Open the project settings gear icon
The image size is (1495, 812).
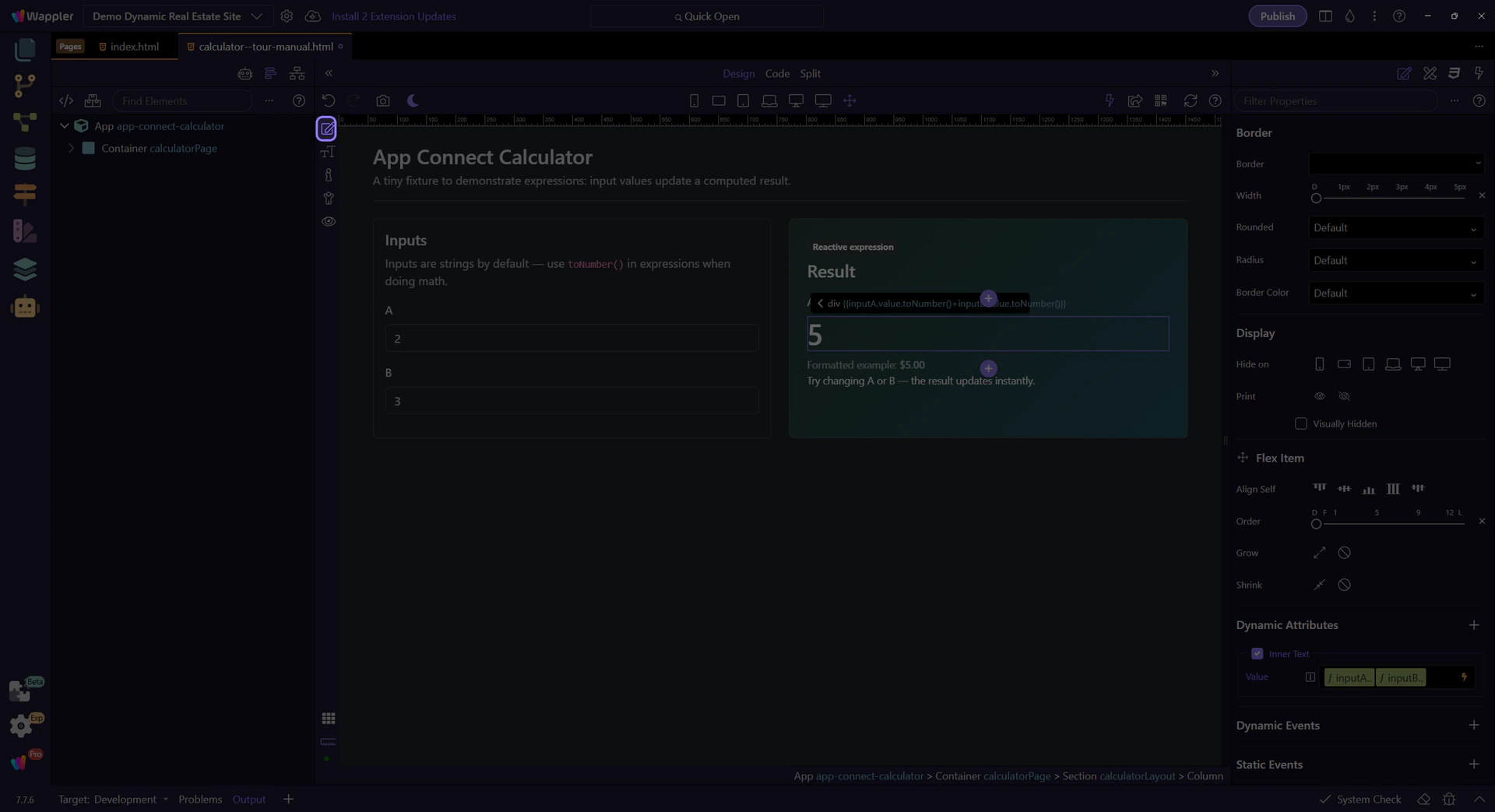pyautogui.click(x=287, y=16)
